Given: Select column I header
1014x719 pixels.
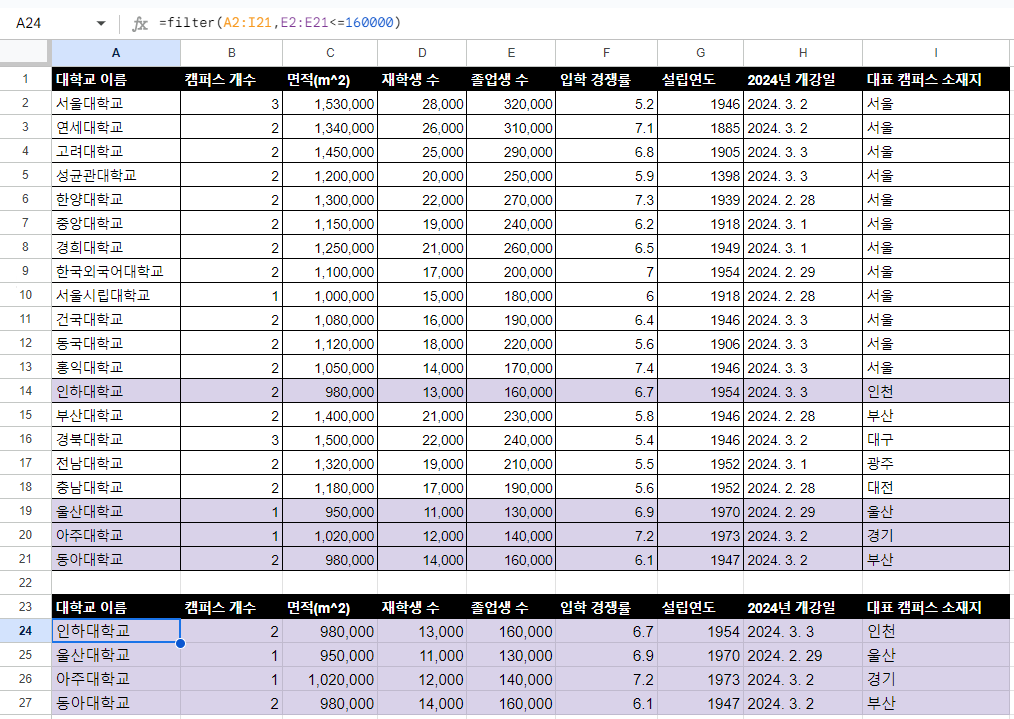Looking at the screenshot, I should click(936, 53).
